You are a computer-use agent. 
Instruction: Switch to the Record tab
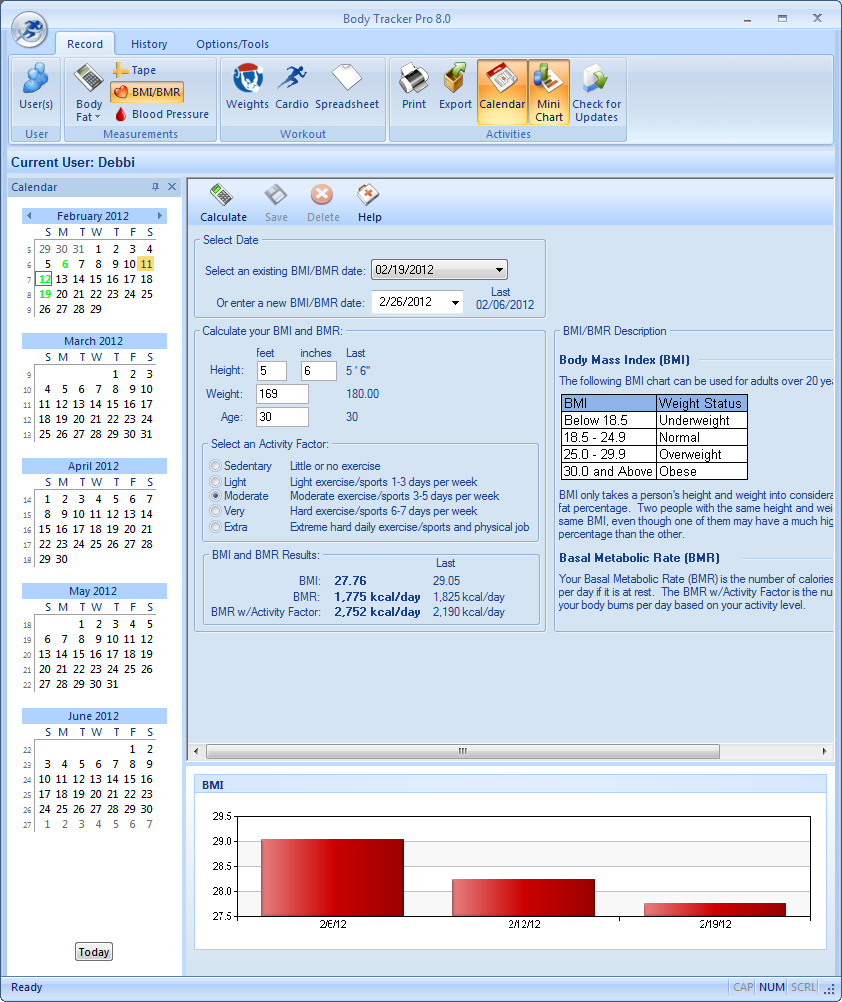85,44
